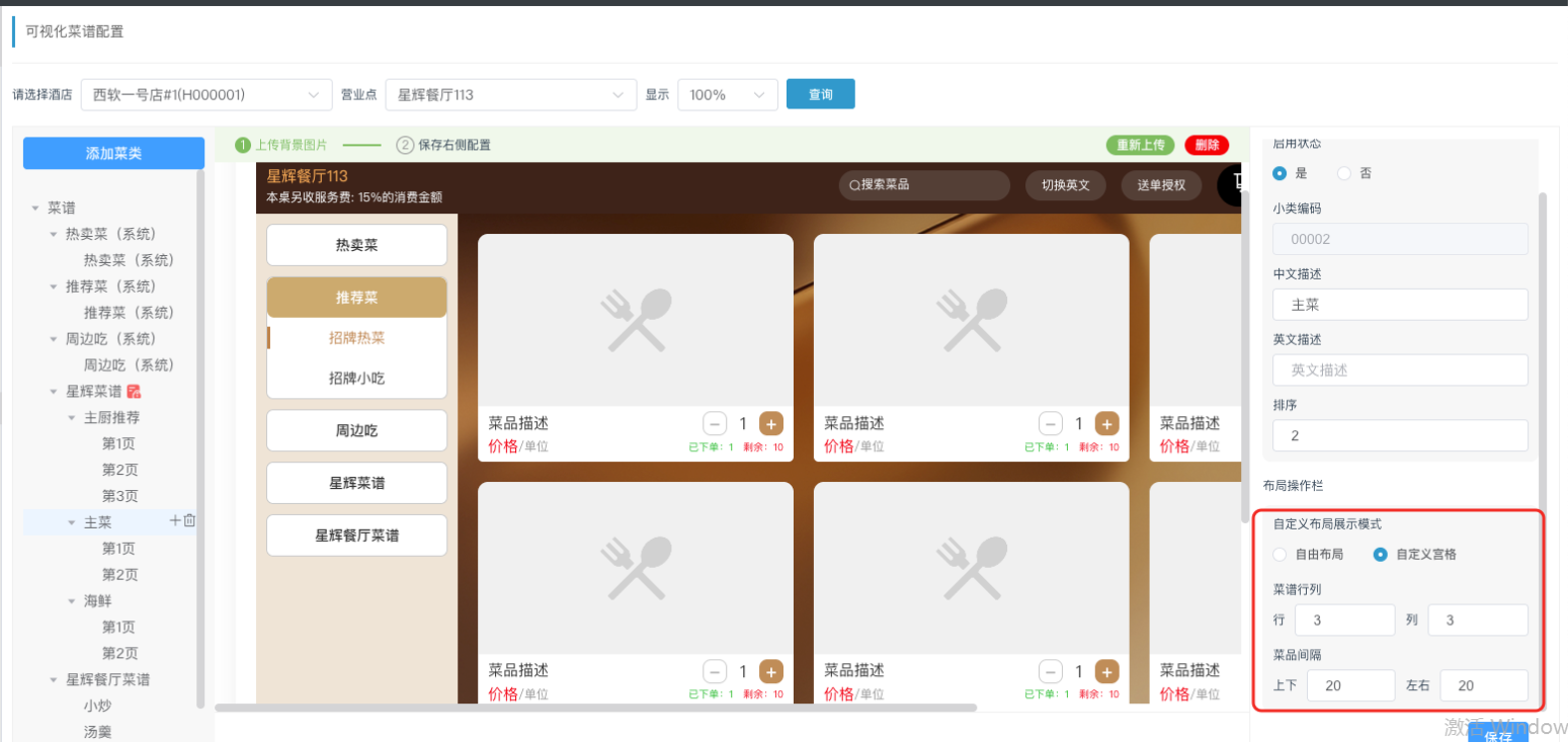1568x743 pixels.
Task: Open the 星辉餐厅113 营业点 dropdown
Action: coord(510,95)
